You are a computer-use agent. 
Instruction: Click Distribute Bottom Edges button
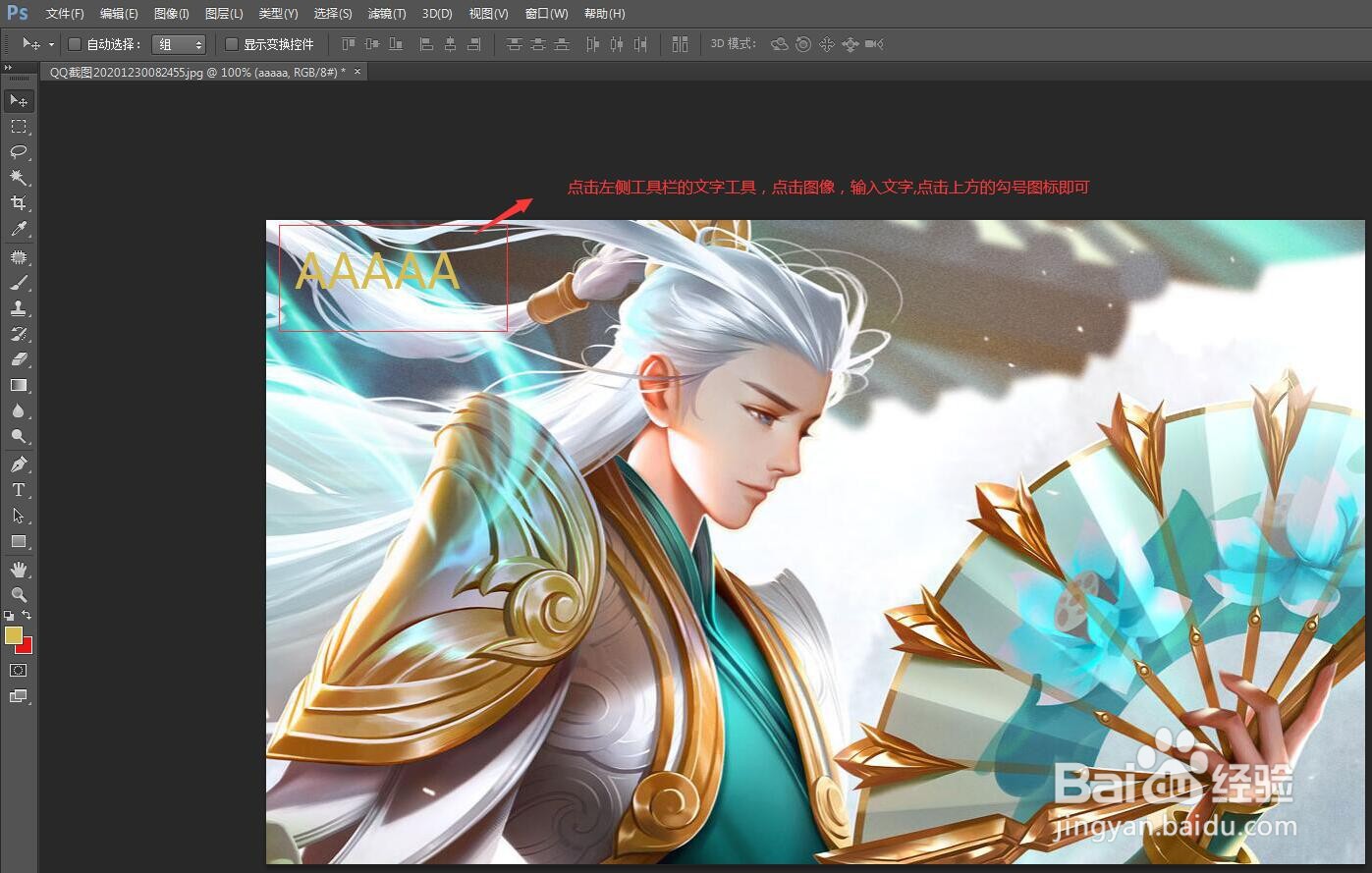(x=561, y=44)
